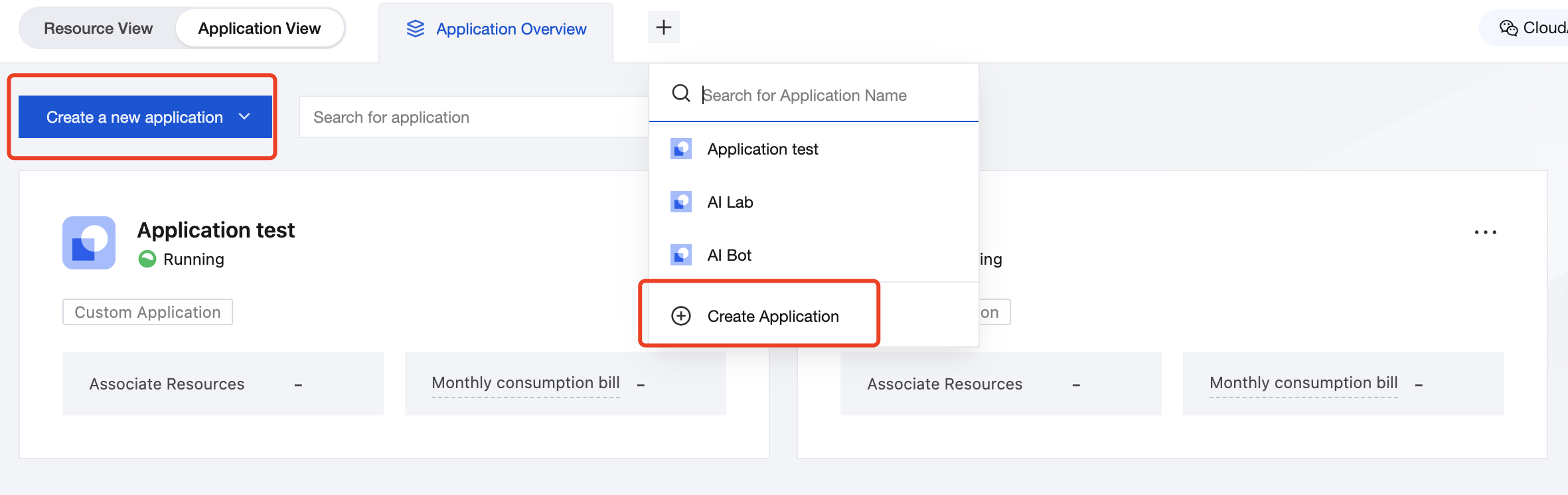
Task: Click the Application test card logo
Action: pos(89,243)
